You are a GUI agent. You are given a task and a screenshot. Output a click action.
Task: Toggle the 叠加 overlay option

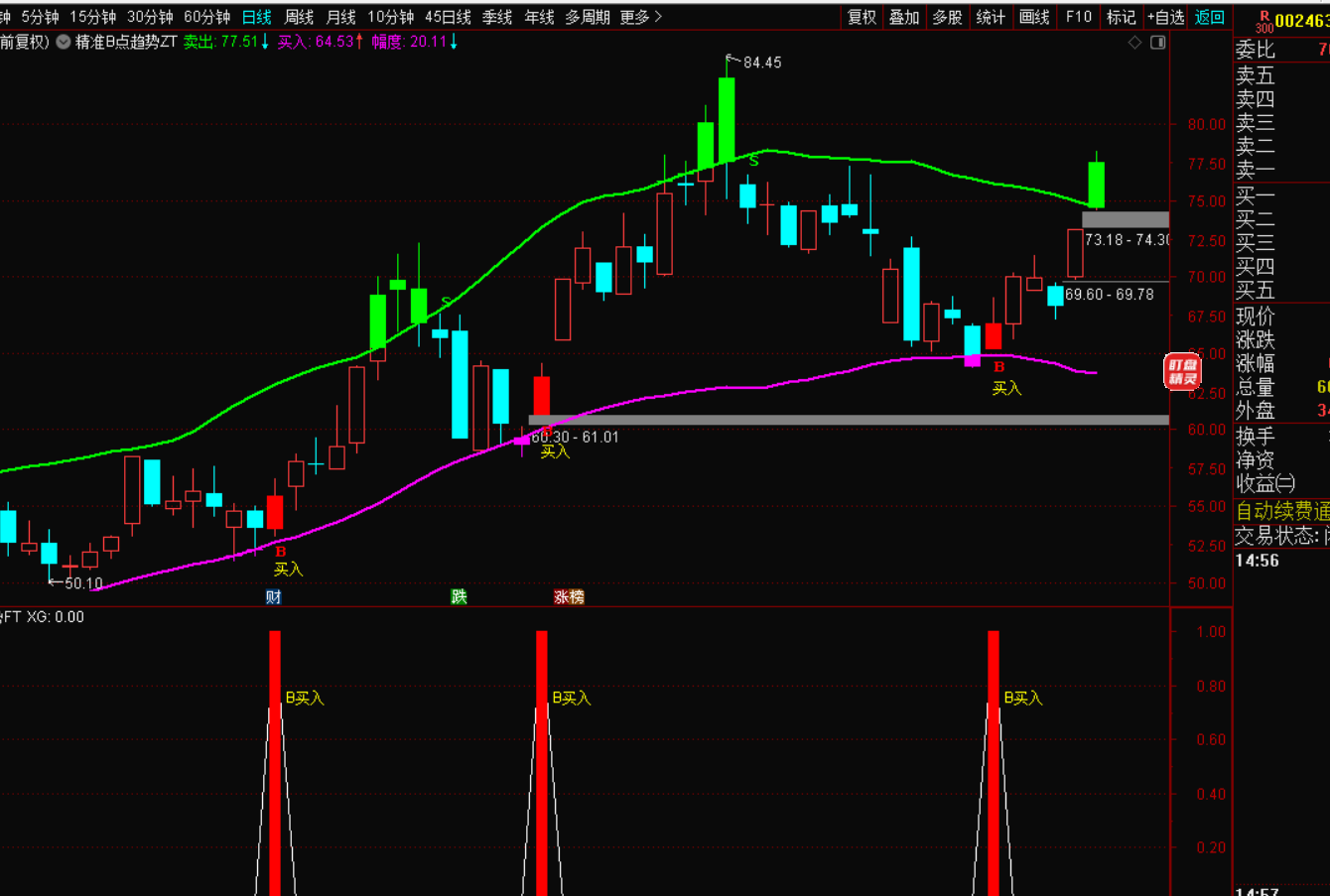coord(904,17)
